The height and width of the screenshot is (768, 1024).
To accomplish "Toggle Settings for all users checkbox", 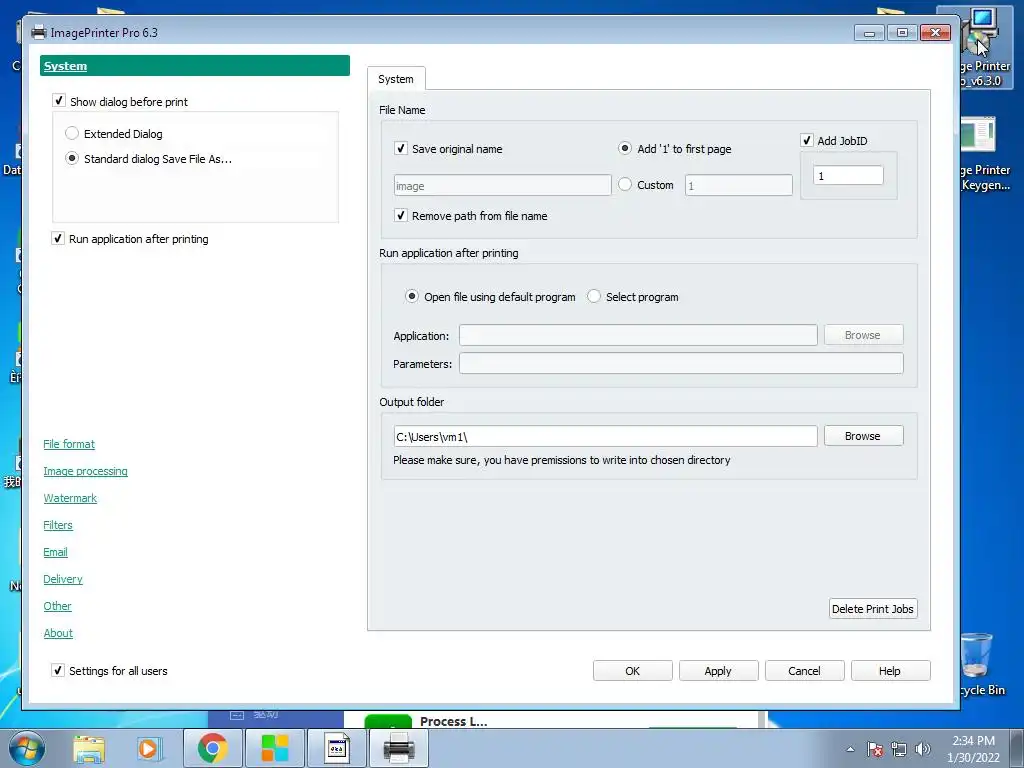I will 58,670.
